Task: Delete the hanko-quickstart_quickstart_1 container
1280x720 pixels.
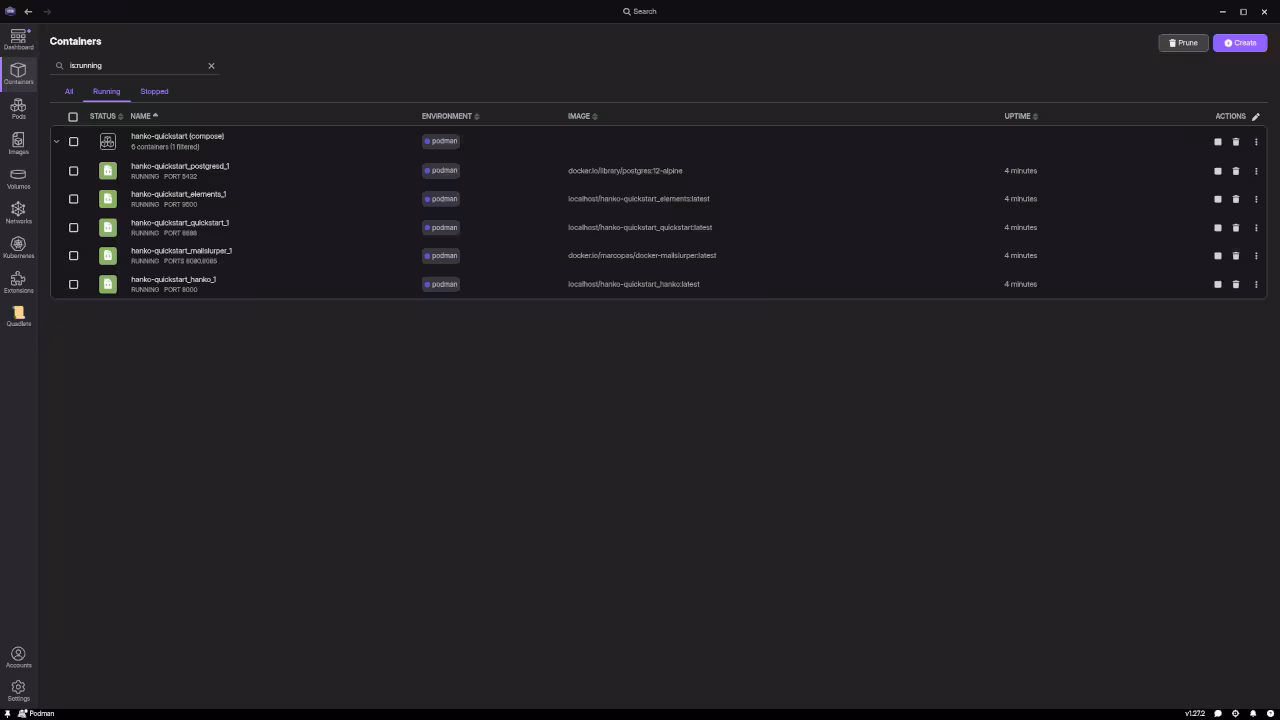Action: pos(1236,227)
